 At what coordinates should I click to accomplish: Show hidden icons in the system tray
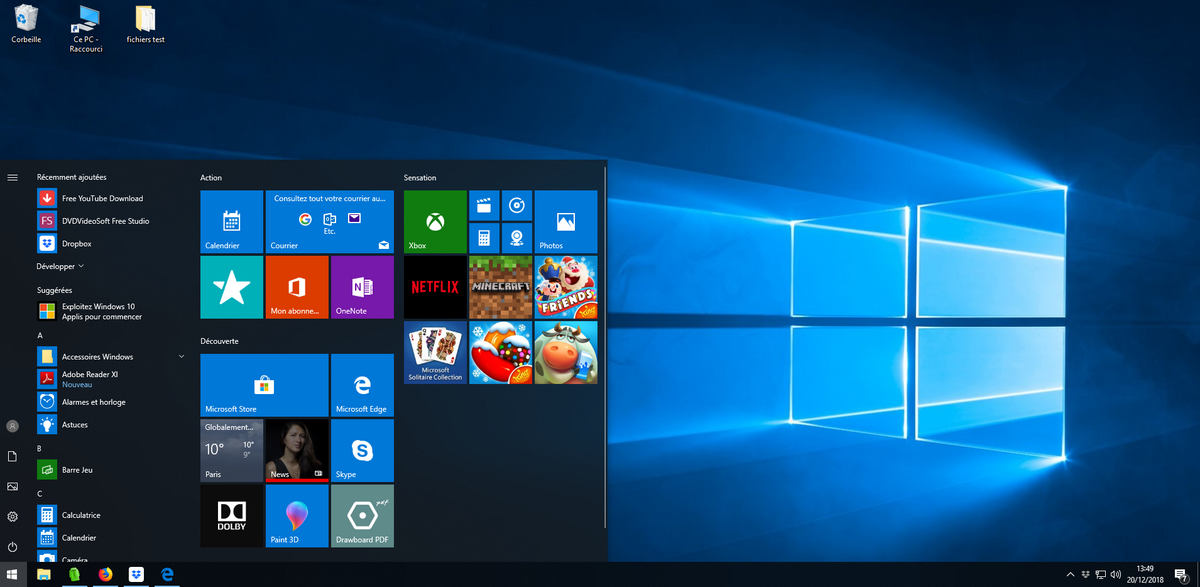[x=1069, y=574]
